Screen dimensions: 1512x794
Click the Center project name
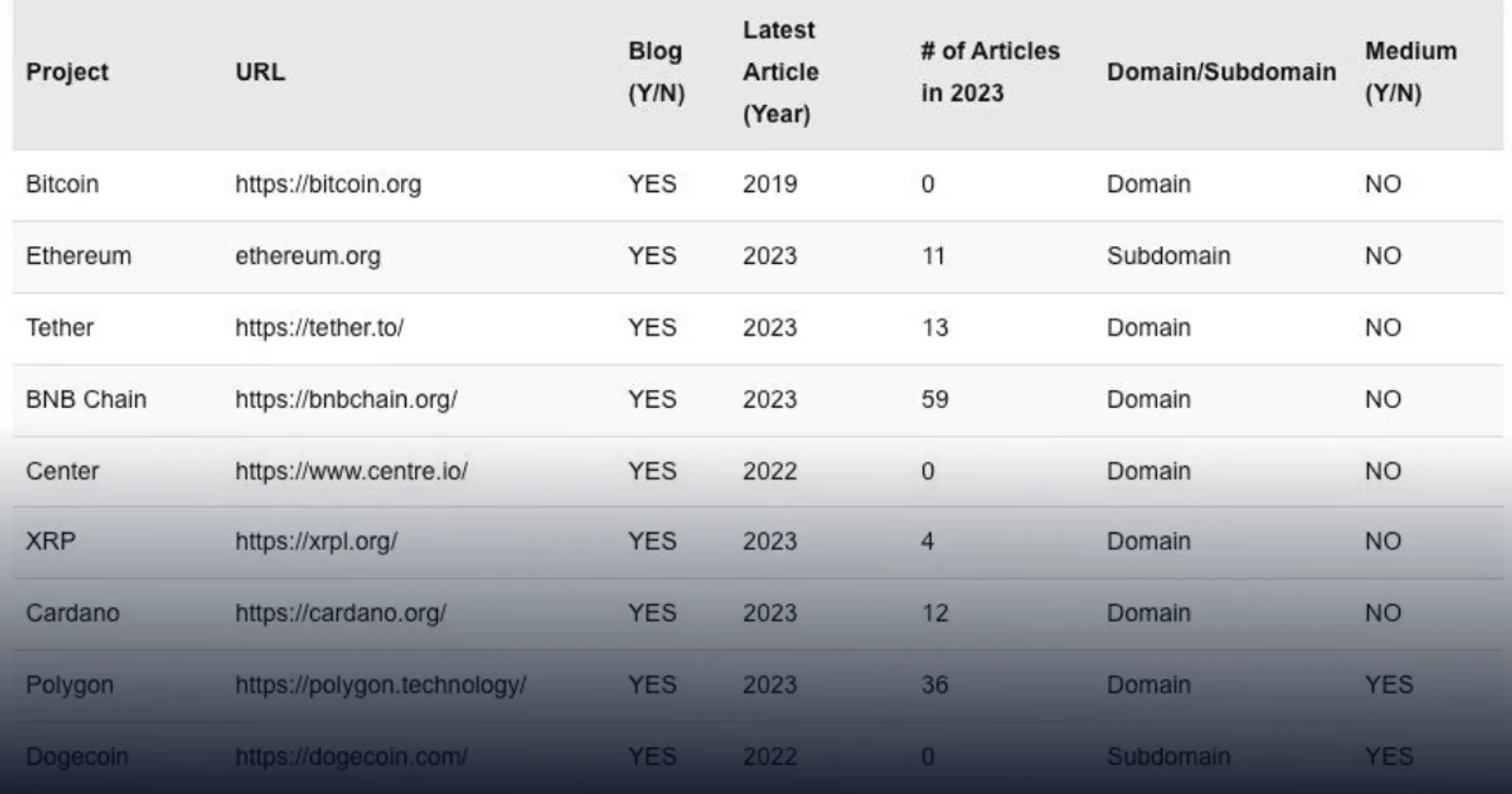tap(62, 471)
